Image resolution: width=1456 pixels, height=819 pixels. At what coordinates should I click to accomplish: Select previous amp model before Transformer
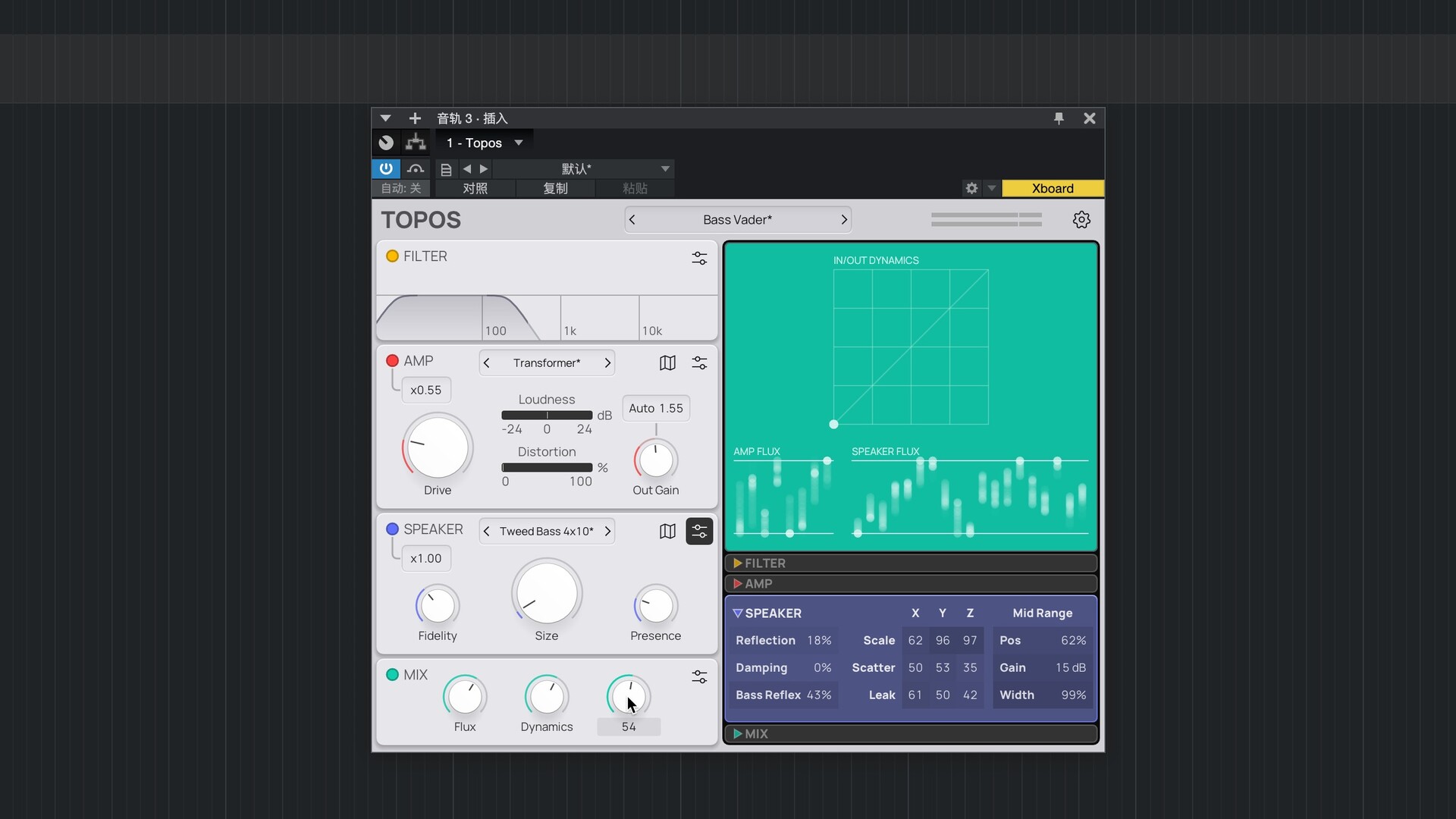point(487,363)
